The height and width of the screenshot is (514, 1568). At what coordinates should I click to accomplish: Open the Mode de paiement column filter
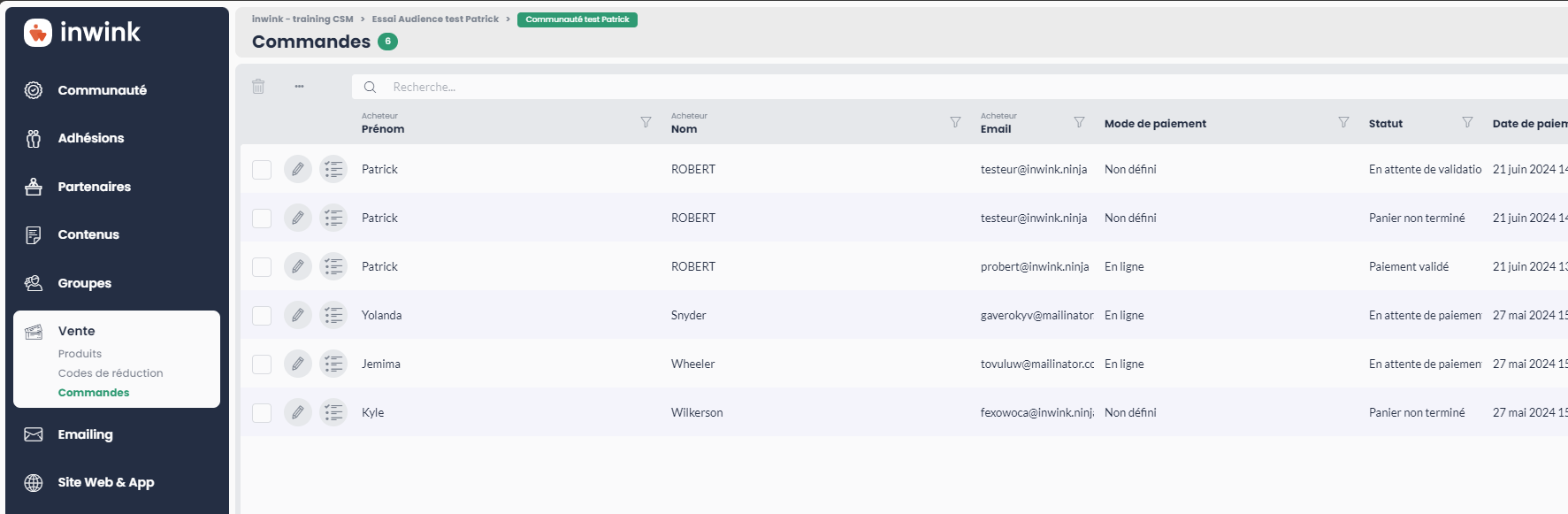point(1343,122)
